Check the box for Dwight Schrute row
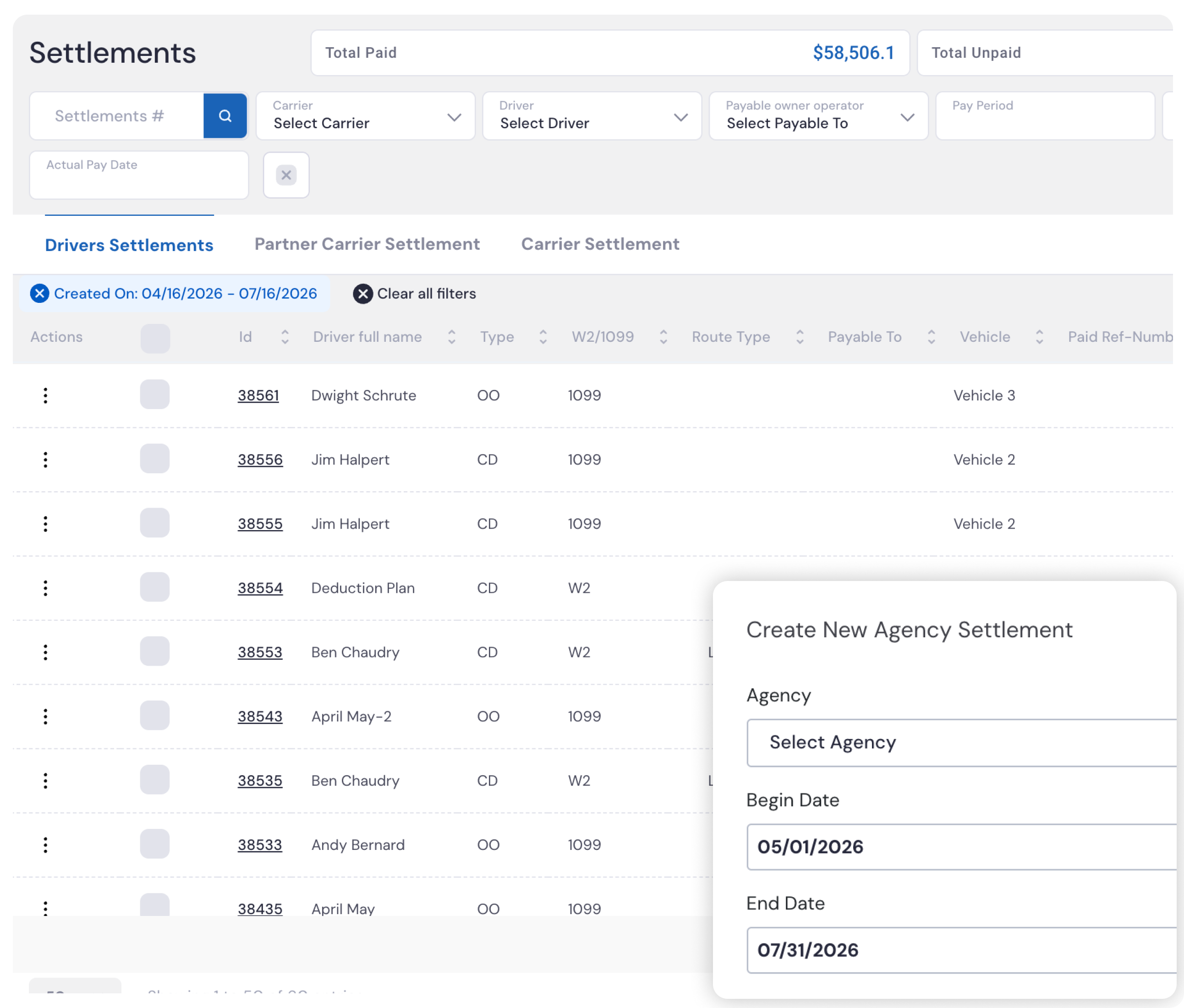Screen dimensions: 1184x1008 click(155, 394)
